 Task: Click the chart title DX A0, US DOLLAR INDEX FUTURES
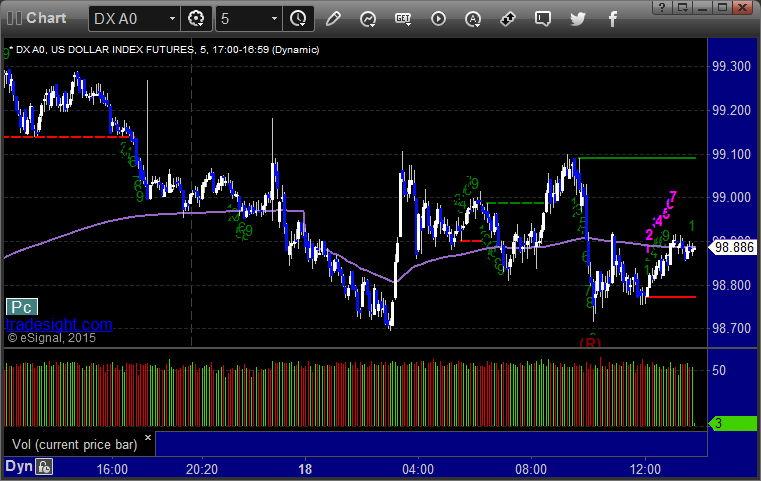pos(105,50)
